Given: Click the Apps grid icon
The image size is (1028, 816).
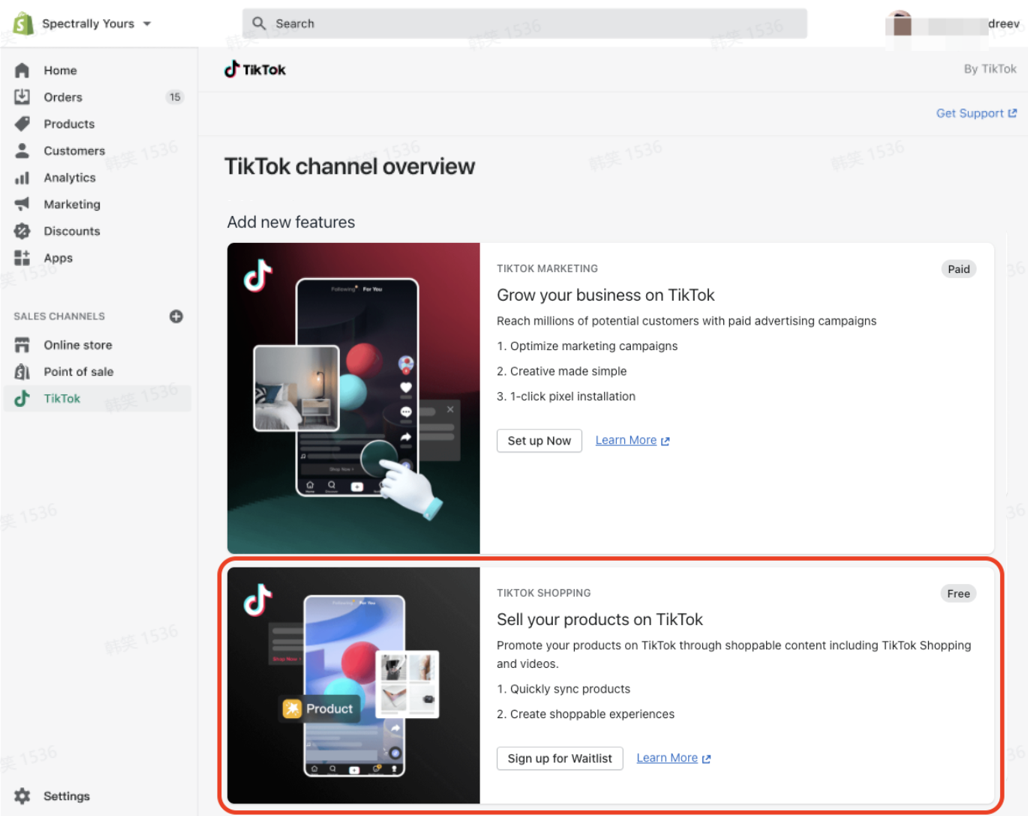Looking at the screenshot, I should pos(22,258).
